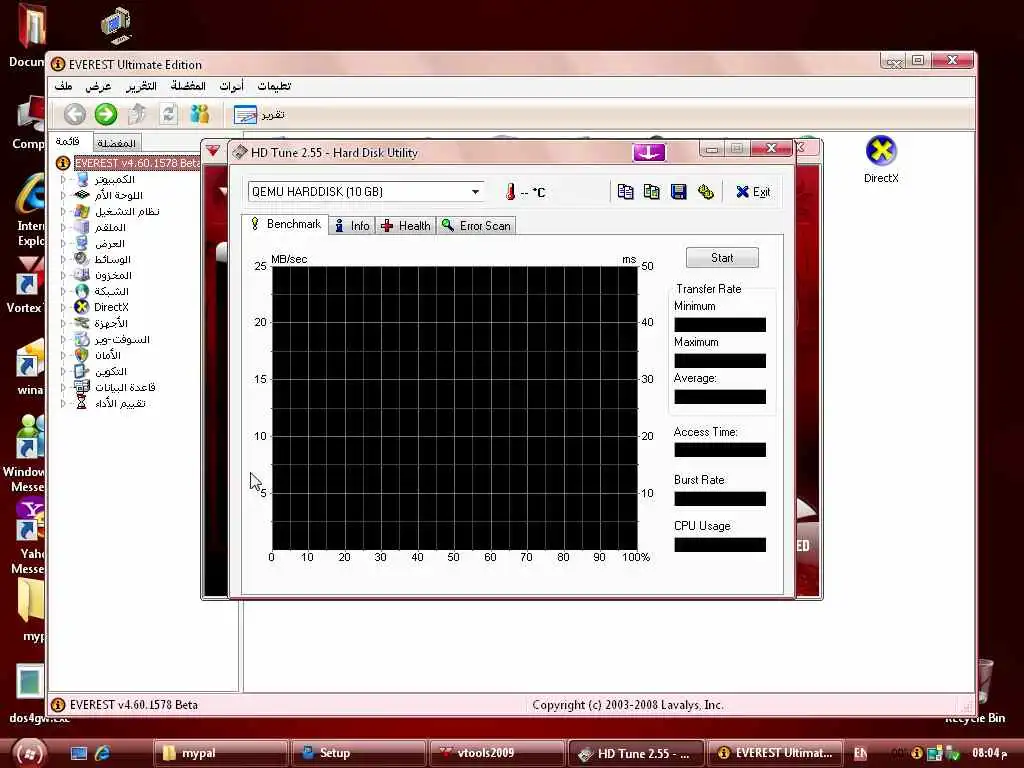Viewport: 1024px width, 768px height.
Task: Open the عرض view menu
Action: (x=98, y=86)
